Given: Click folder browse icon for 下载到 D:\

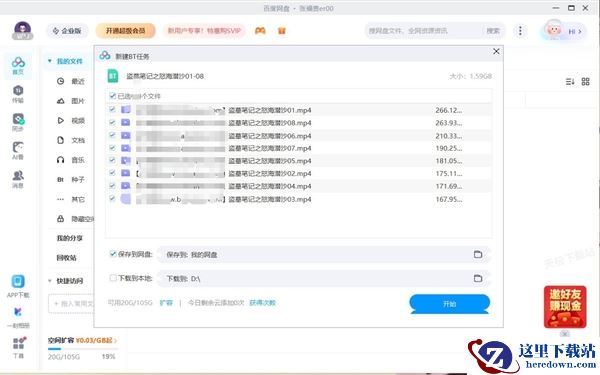Looking at the screenshot, I should pyautogui.click(x=478, y=278).
